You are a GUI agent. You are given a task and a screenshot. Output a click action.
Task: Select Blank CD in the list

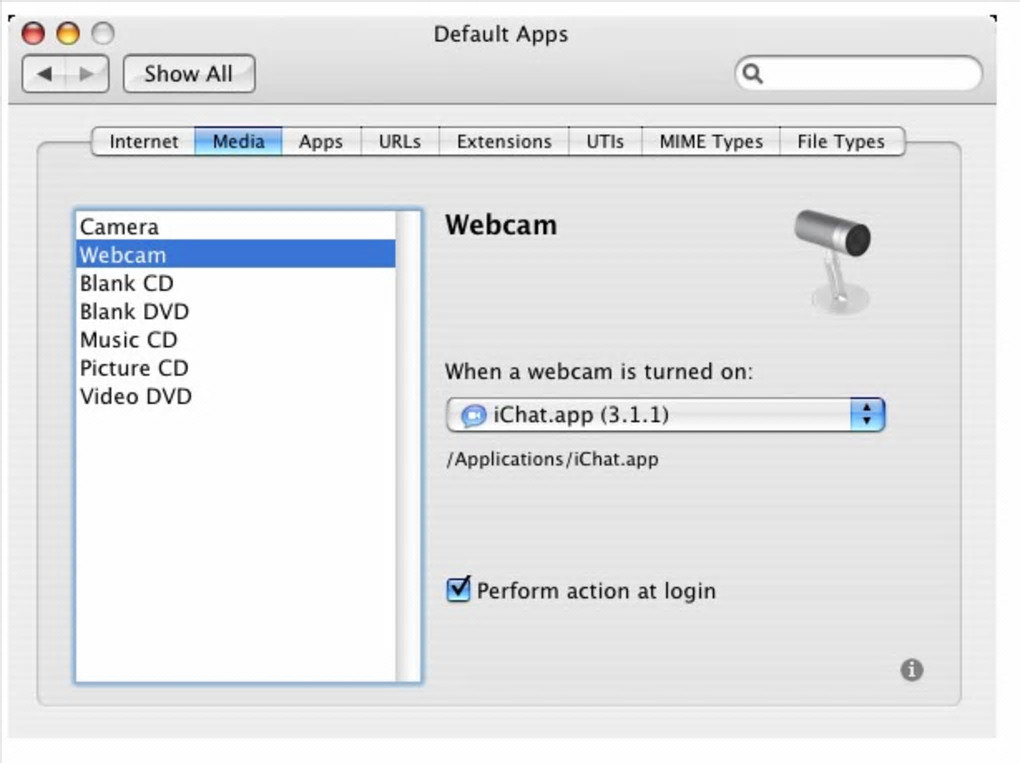click(235, 283)
